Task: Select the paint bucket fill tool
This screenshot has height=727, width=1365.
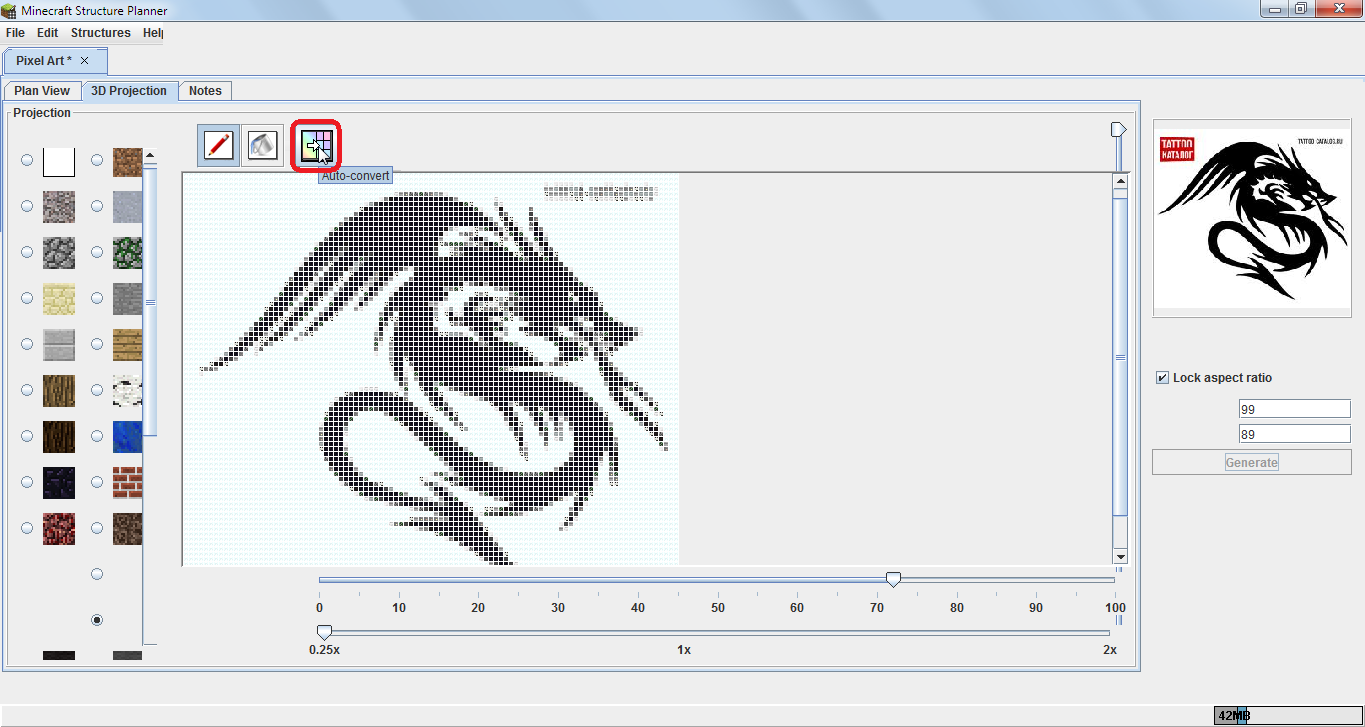Action: point(262,146)
